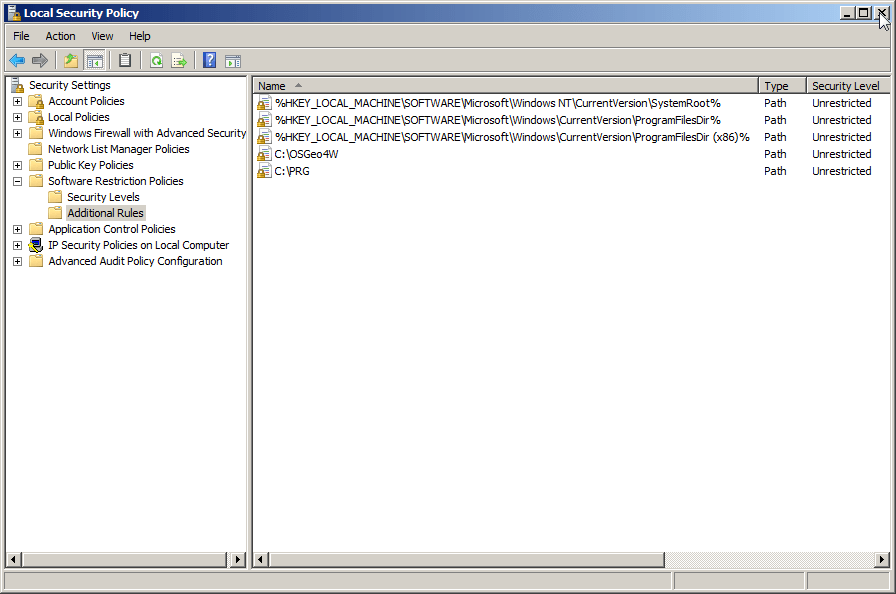Click rules list left scroll arrow

(261, 559)
